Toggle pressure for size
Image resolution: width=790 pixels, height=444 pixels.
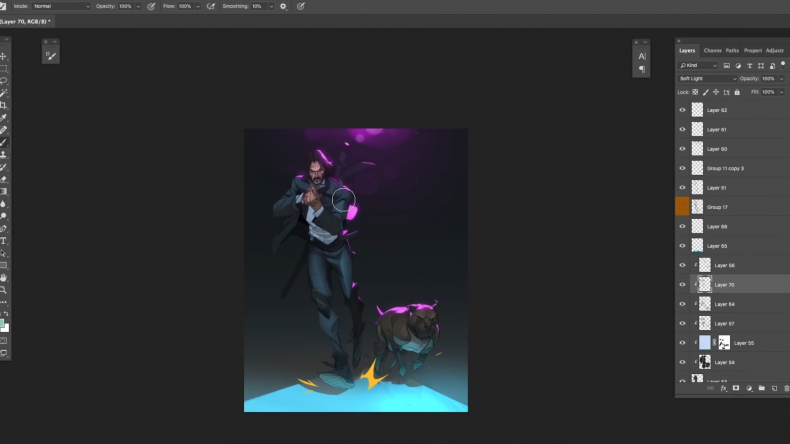coord(301,7)
